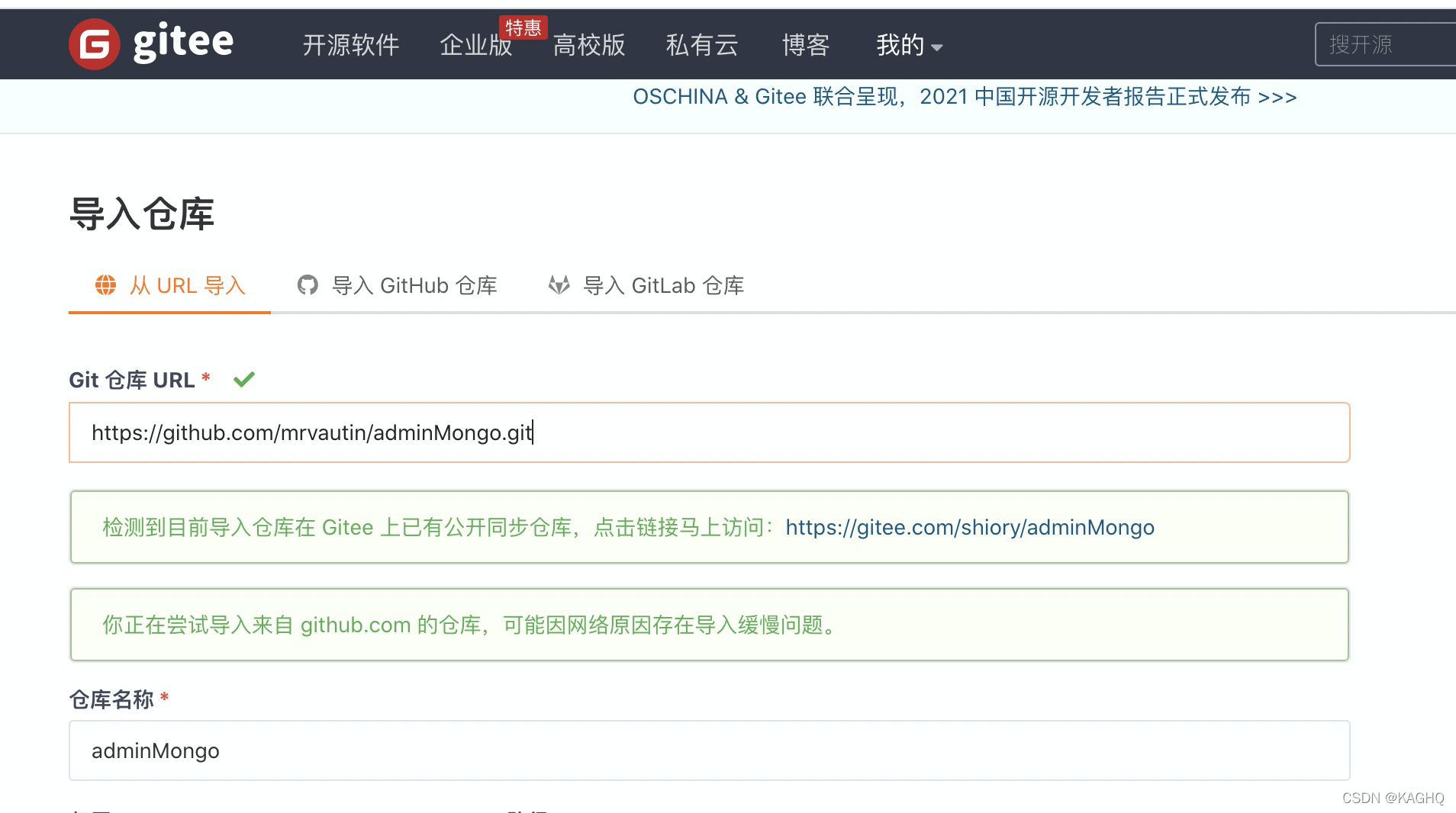Screen dimensions: 1456x813
Task: Focus the 仓库名称 input field
Action: 710,750
